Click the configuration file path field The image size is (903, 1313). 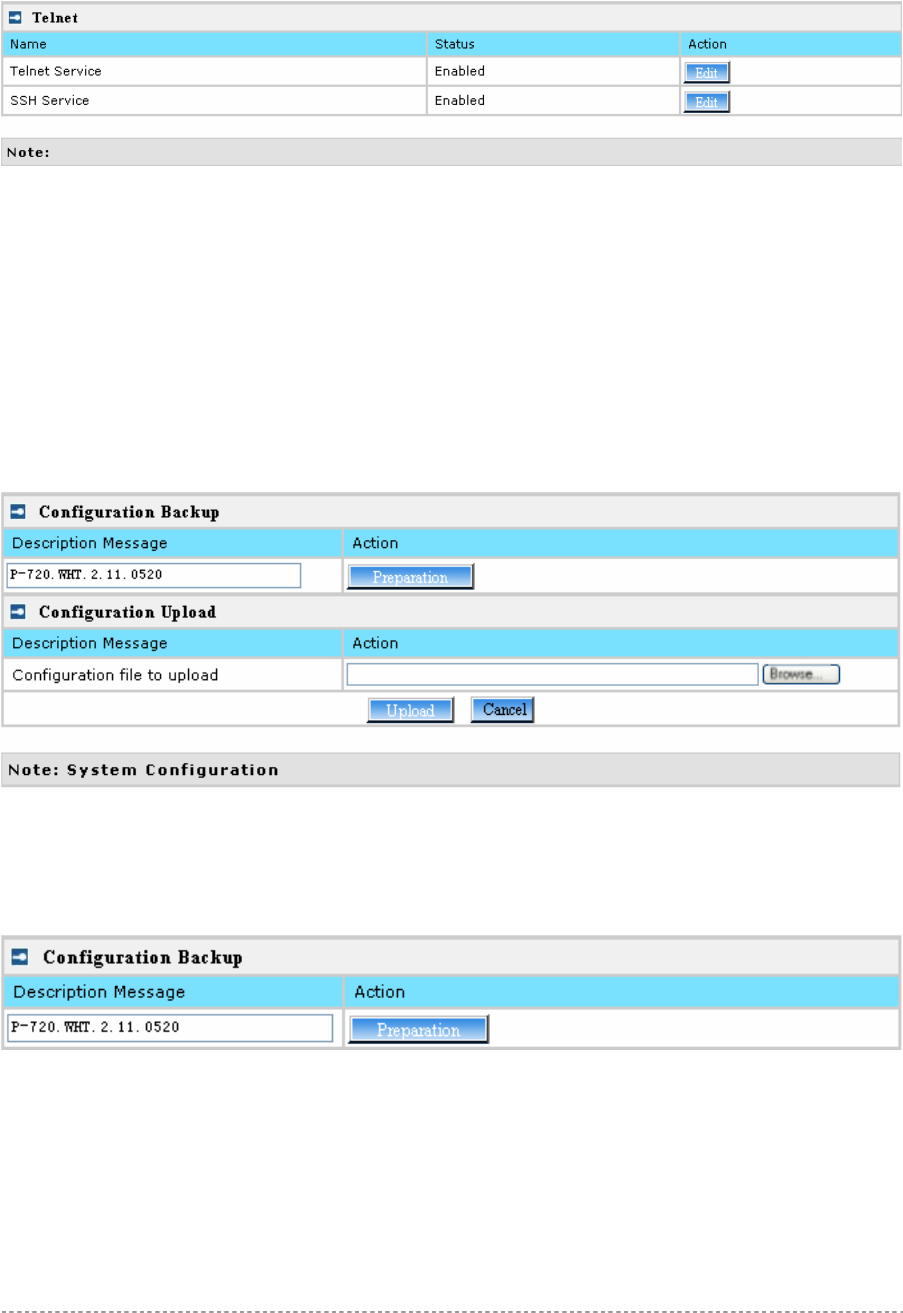coord(552,675)
